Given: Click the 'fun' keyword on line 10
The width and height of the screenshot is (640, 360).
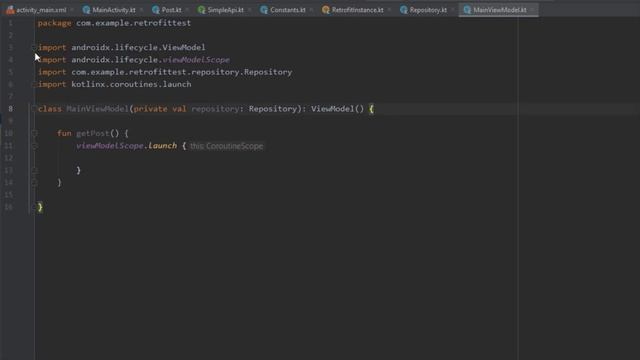Looking at the screenshot, I should tap(64, 133).
